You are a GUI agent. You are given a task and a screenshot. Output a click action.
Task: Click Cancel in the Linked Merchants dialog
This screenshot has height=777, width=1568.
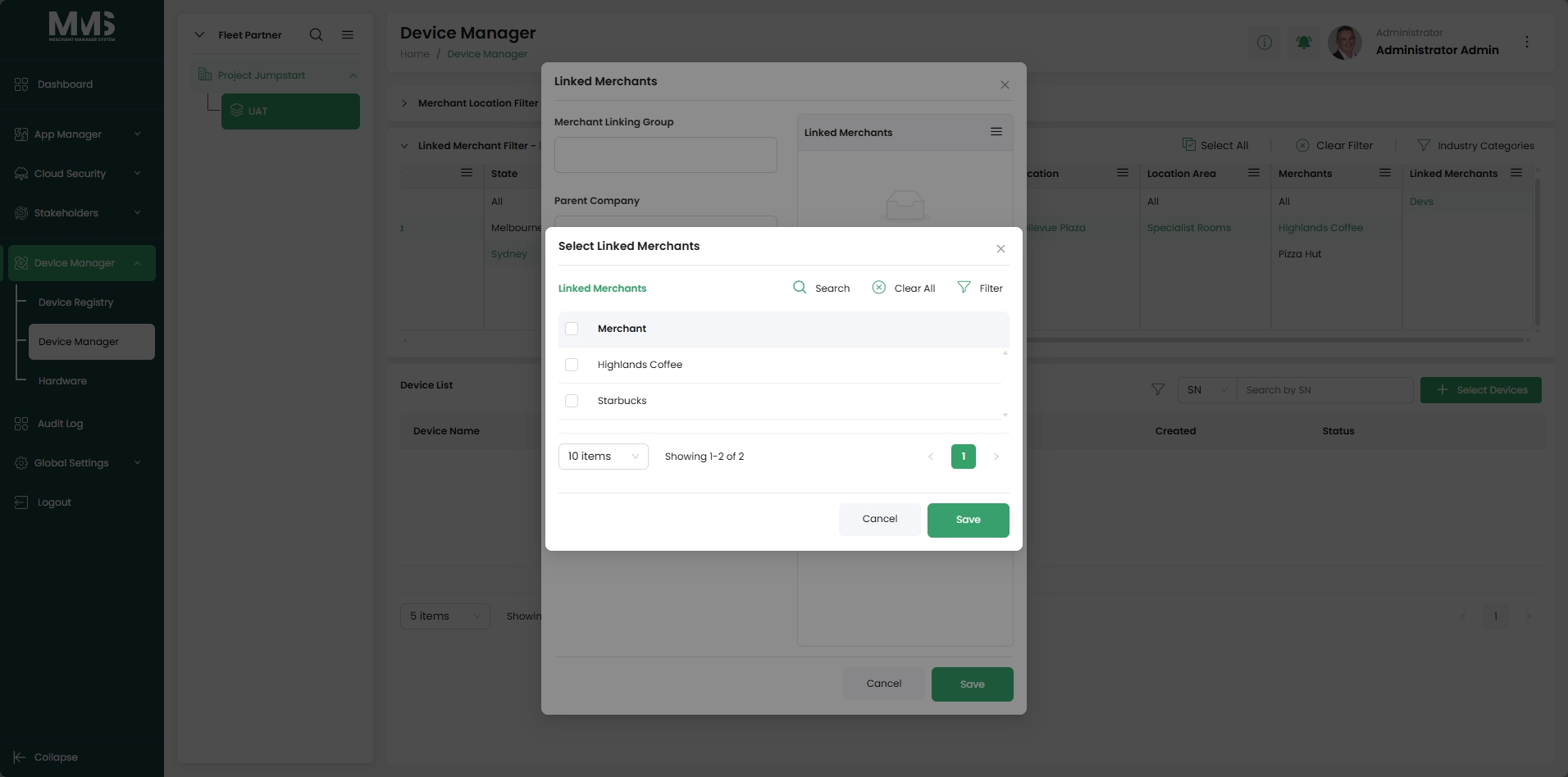[884, 684]
